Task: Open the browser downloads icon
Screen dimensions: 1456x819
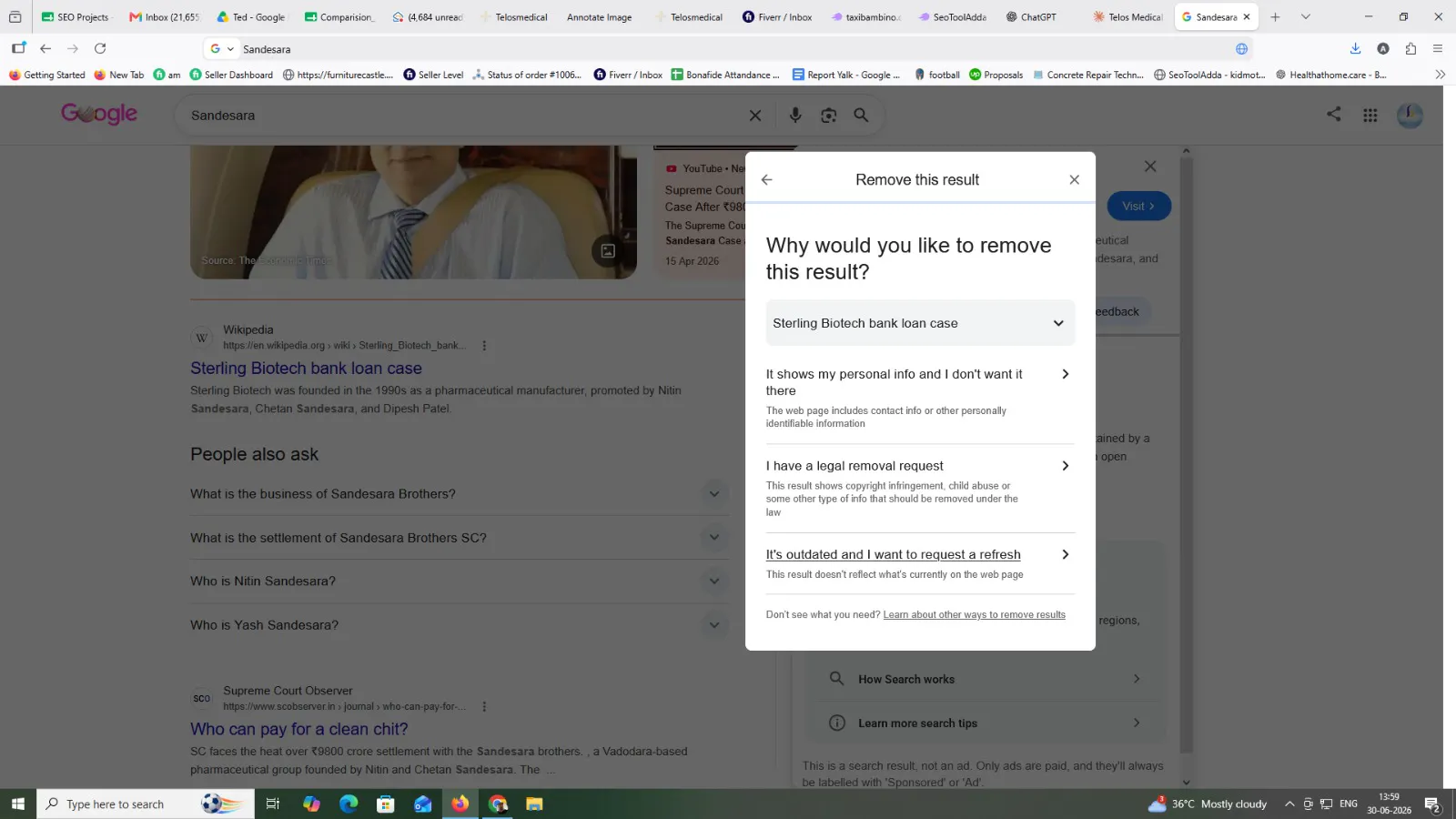Action: (x=1355, y=49)
